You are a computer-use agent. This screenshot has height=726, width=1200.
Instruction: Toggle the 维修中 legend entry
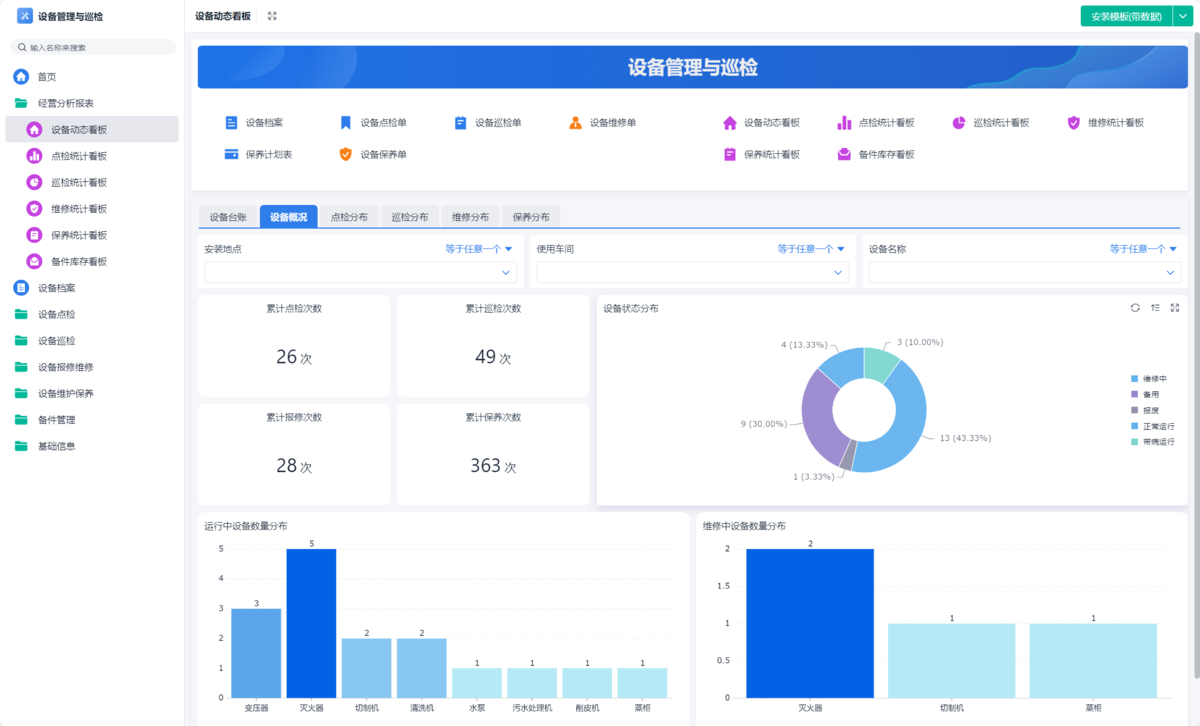pos(1148,379)
